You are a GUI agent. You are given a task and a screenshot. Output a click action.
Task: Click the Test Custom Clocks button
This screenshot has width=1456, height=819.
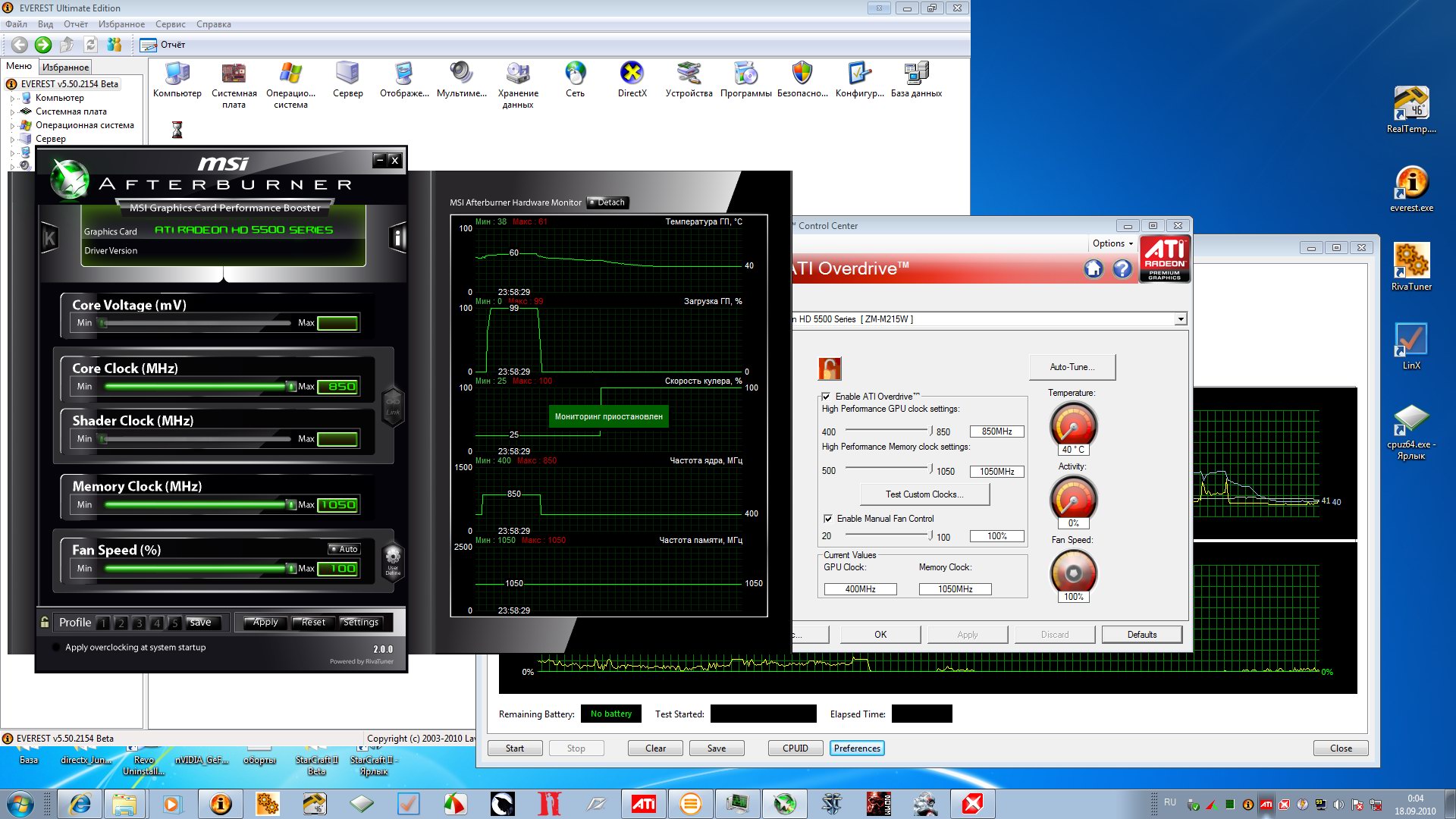tap(924, 494)
